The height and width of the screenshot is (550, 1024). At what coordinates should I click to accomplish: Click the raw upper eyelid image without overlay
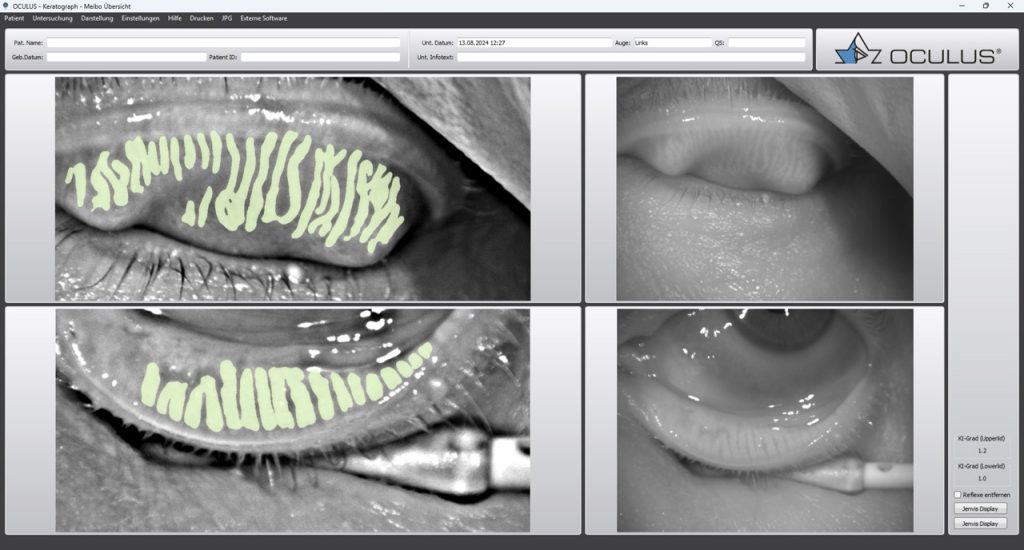click(764, 189)
